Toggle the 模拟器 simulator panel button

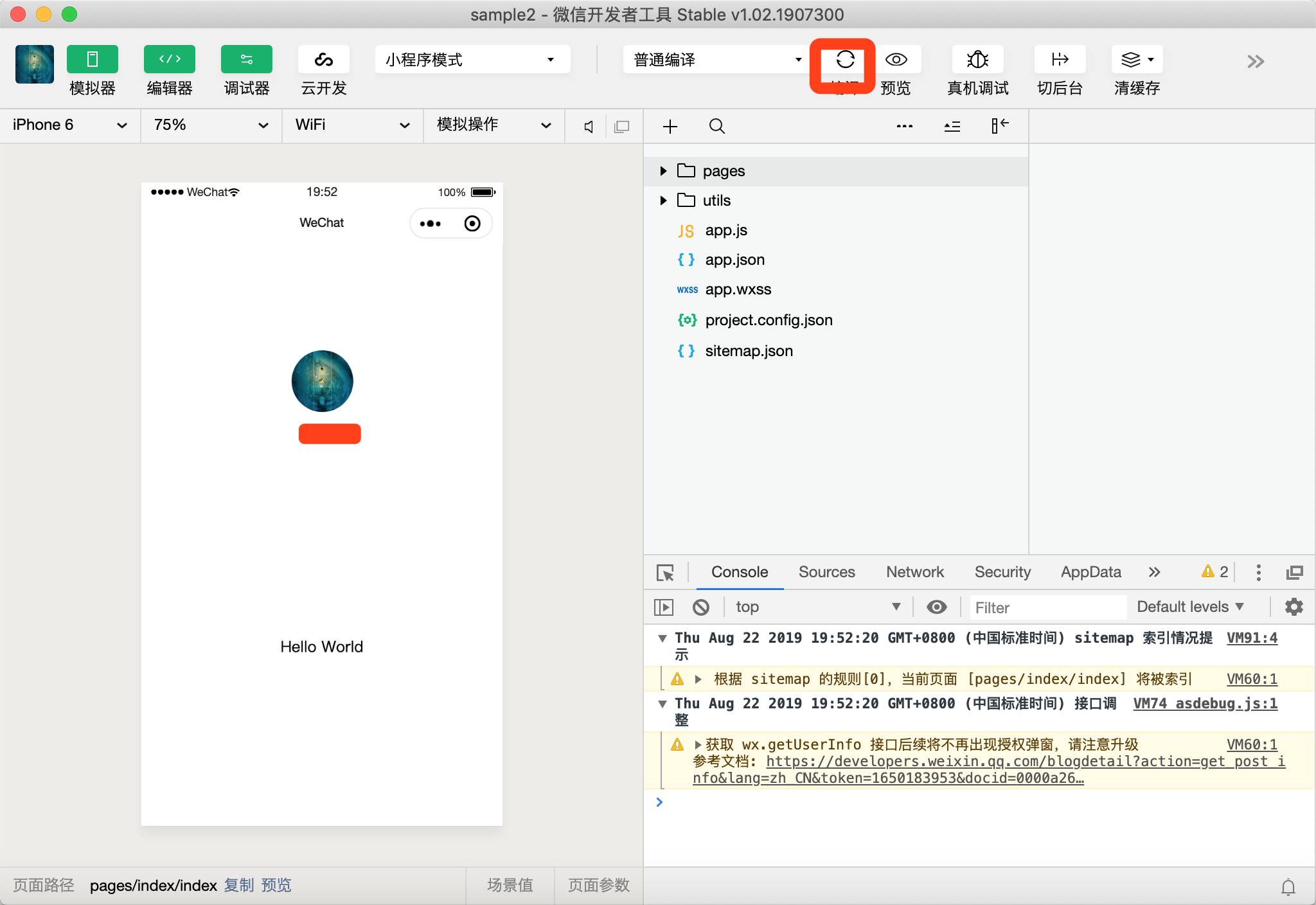92,60
